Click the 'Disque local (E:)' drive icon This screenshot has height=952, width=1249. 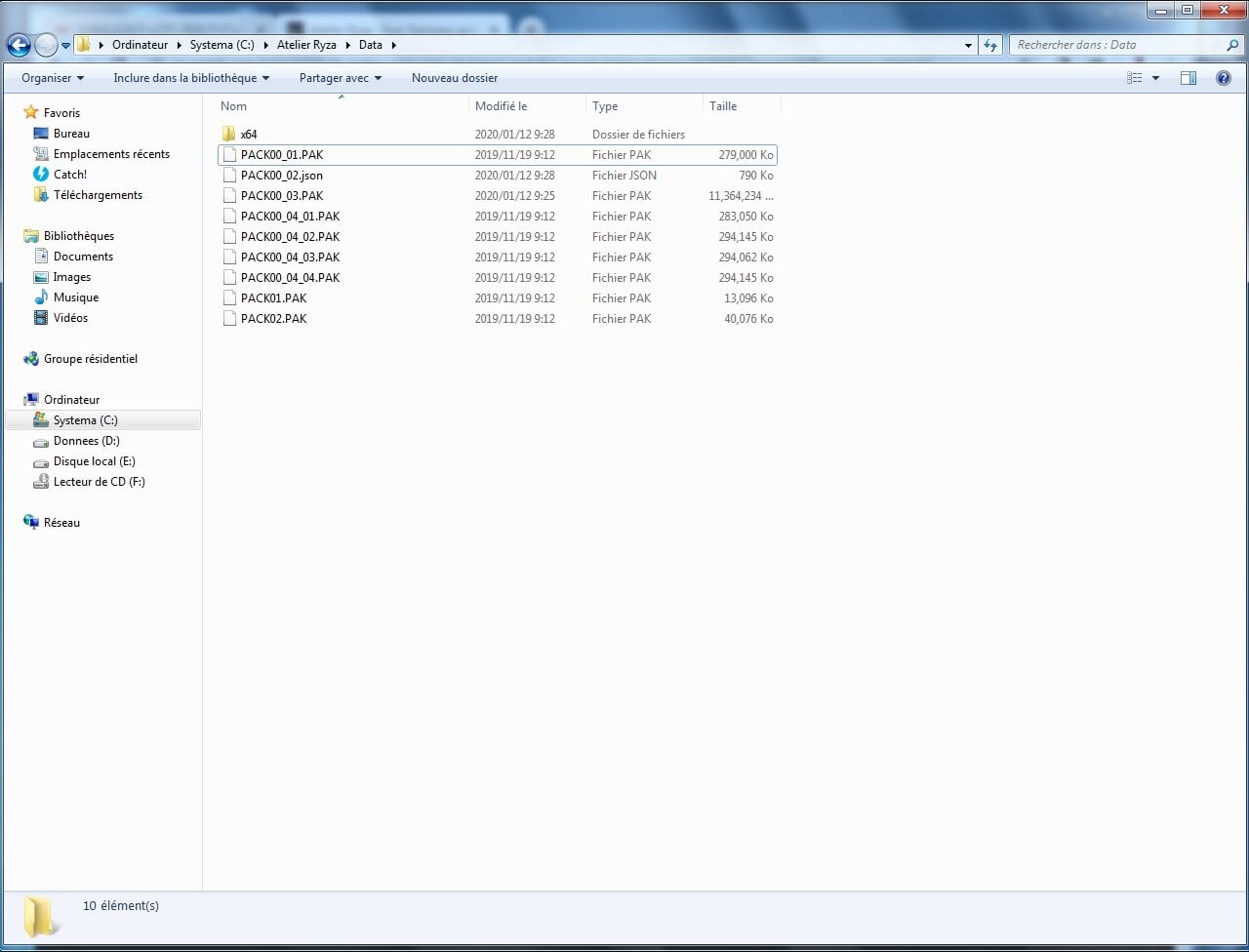coord(41,461)
